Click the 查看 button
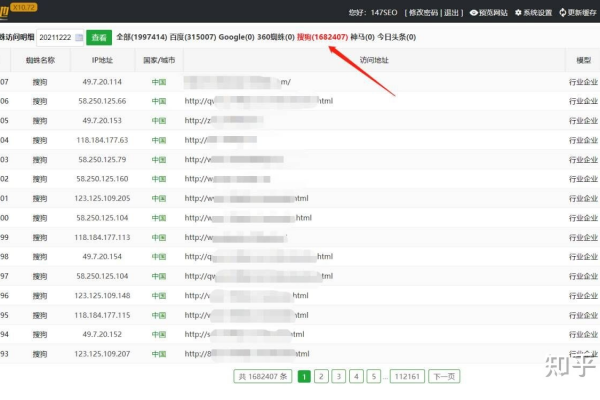Viewport: 600px width, 400px height. [99, 37]
